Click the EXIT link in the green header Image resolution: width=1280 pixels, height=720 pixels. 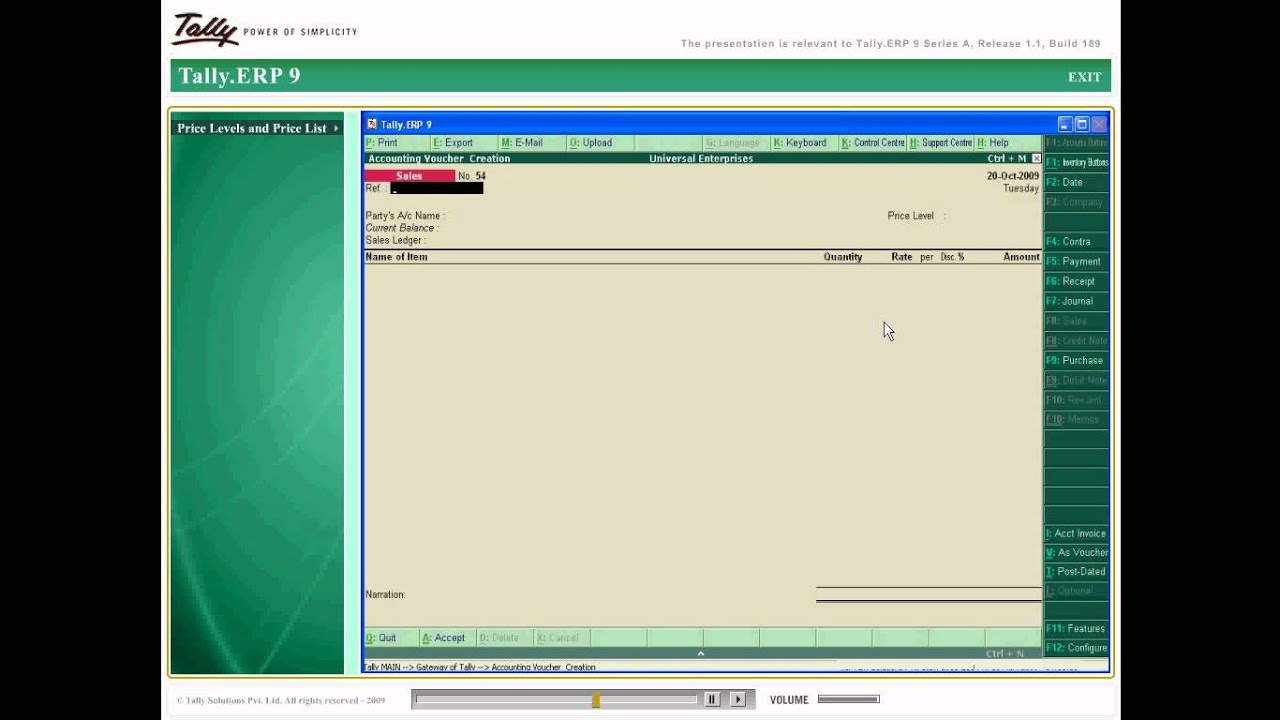[x=1084, y=77]
